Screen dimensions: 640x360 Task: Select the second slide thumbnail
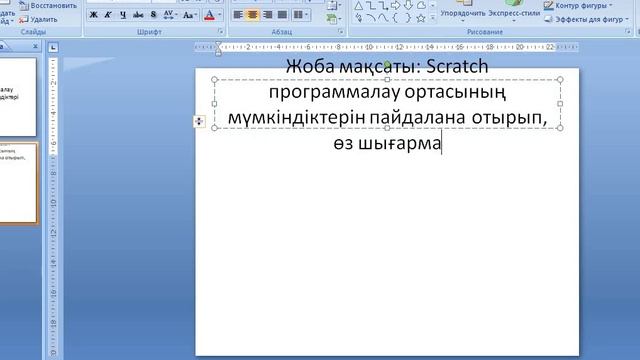[18, 183]
